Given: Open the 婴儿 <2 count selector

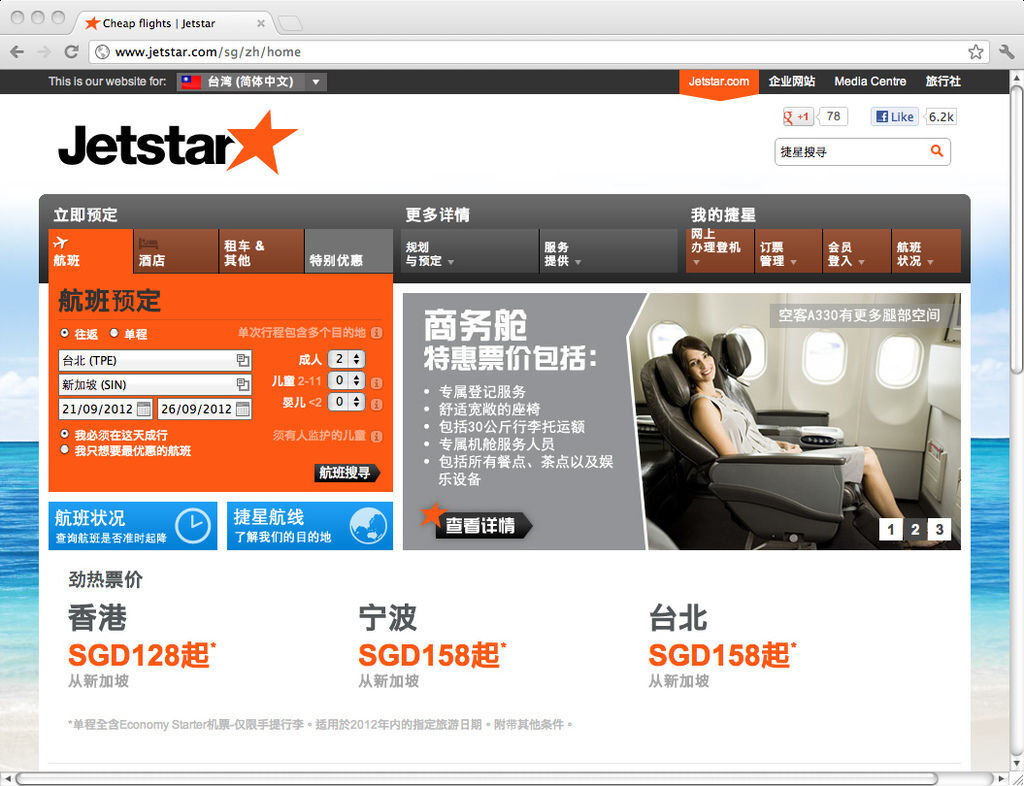Looking at the screenshot, I should [x=346, y=402].
